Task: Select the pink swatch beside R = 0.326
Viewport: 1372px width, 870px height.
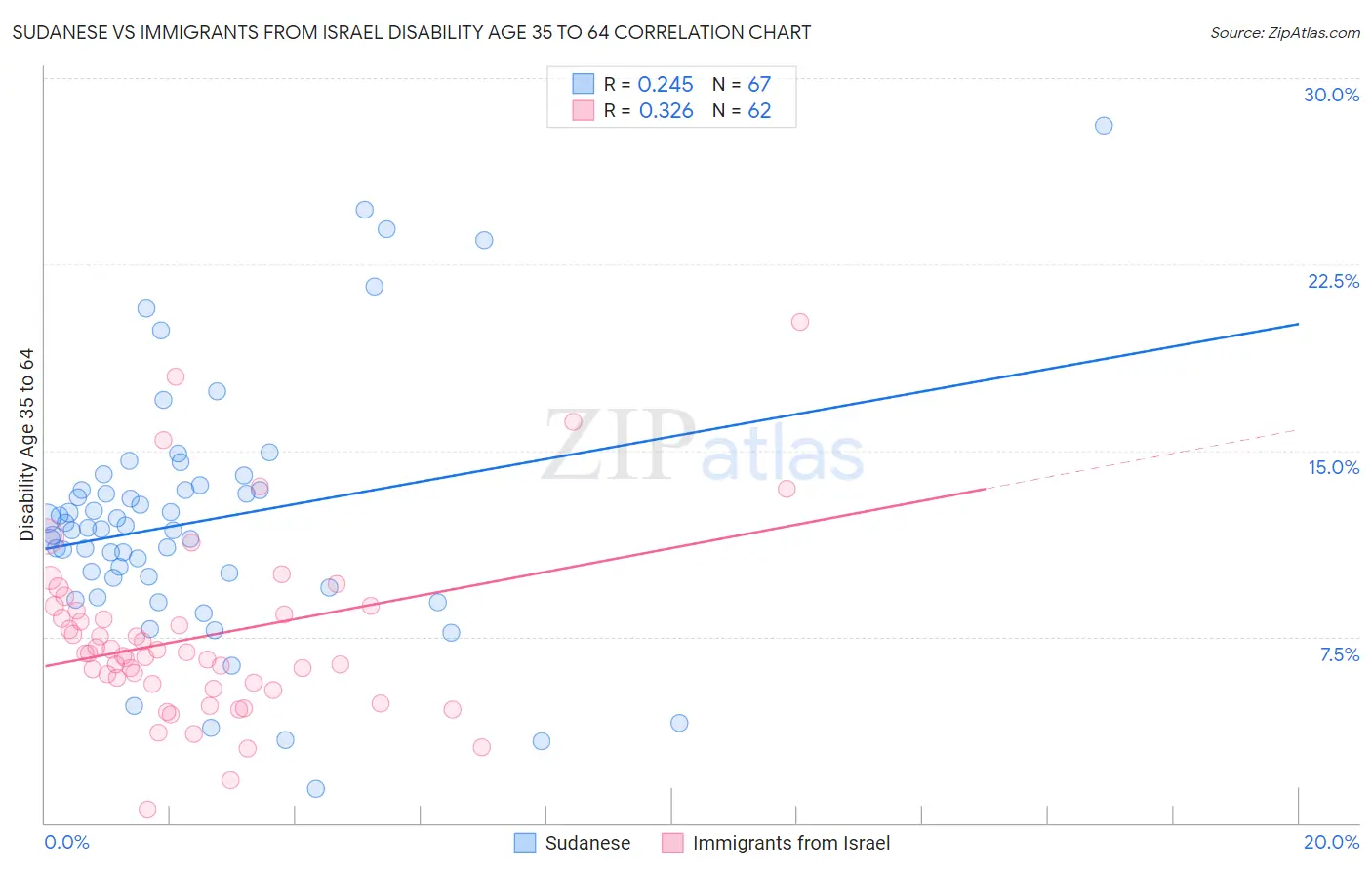Action: (584, 110)
